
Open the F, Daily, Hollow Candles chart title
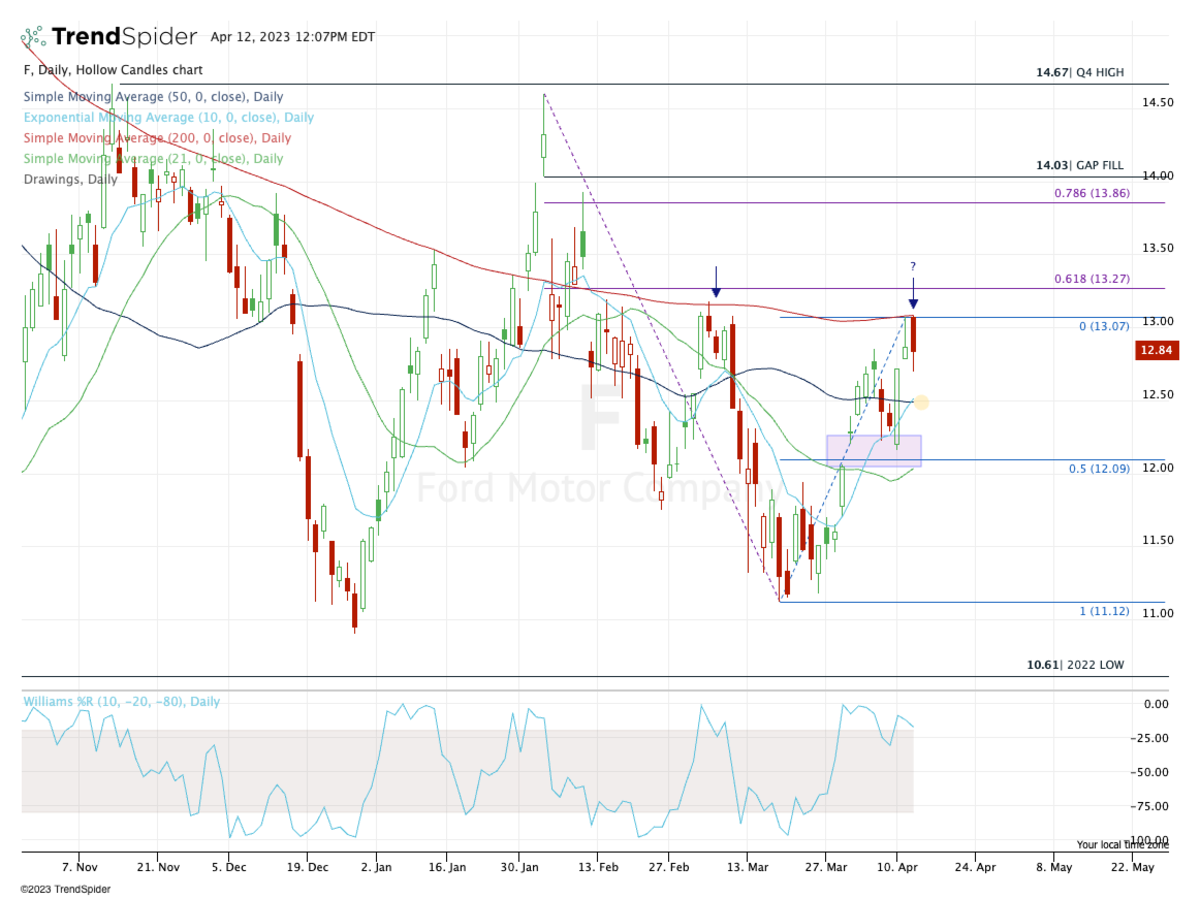pyautogui.click(x=112, y=70)
